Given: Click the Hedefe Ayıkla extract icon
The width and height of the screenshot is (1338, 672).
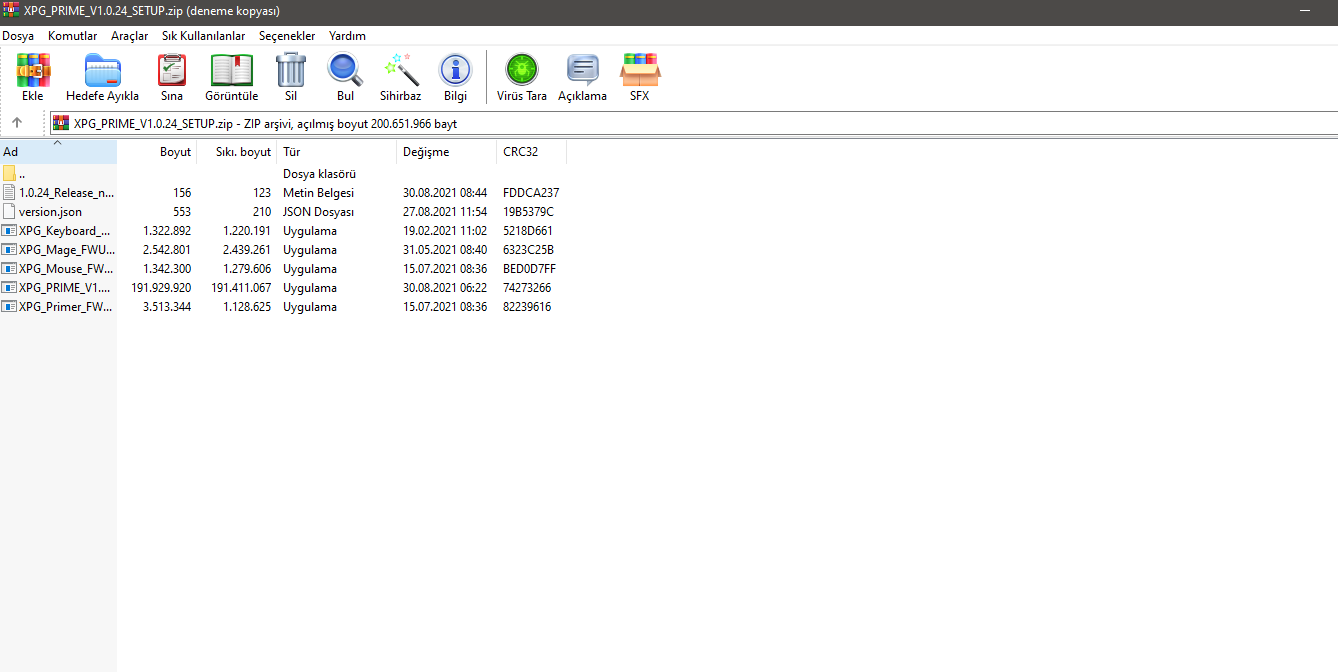Looking at the screenshot, I should (x=102, y=71).
